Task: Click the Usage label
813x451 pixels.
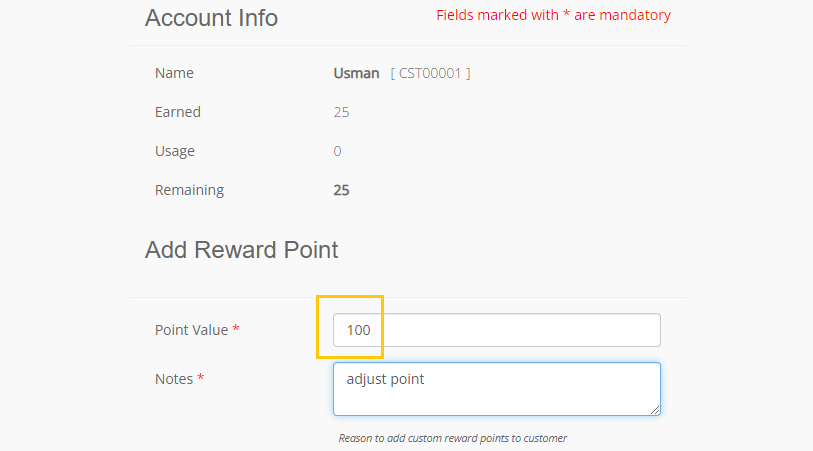Action: tap(174, 151)
